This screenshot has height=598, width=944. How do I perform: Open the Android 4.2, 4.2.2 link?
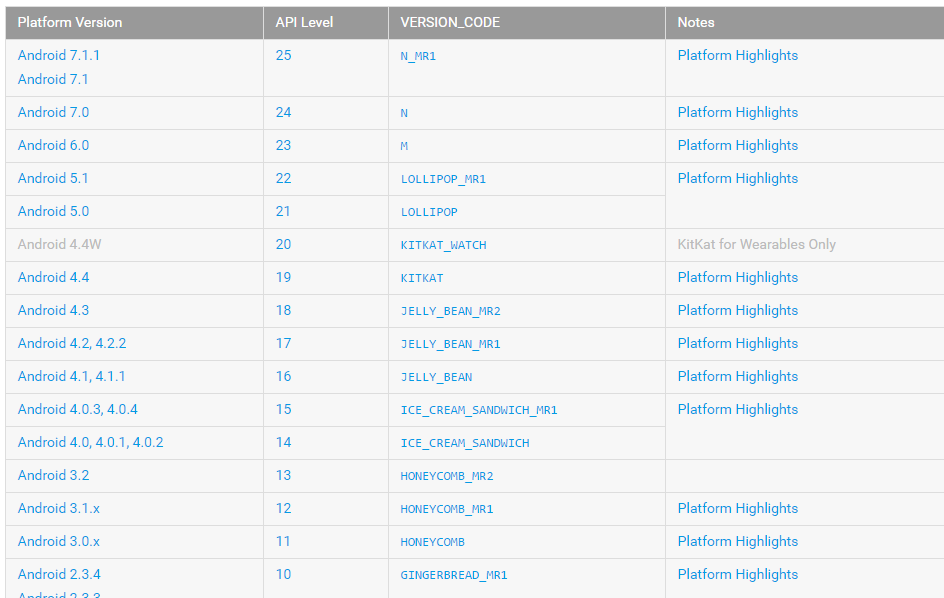[x=72, y=344]
